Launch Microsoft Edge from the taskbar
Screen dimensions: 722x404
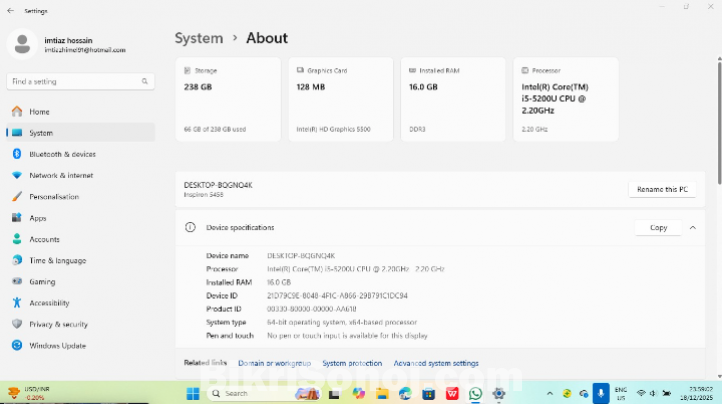pos(405,393)
